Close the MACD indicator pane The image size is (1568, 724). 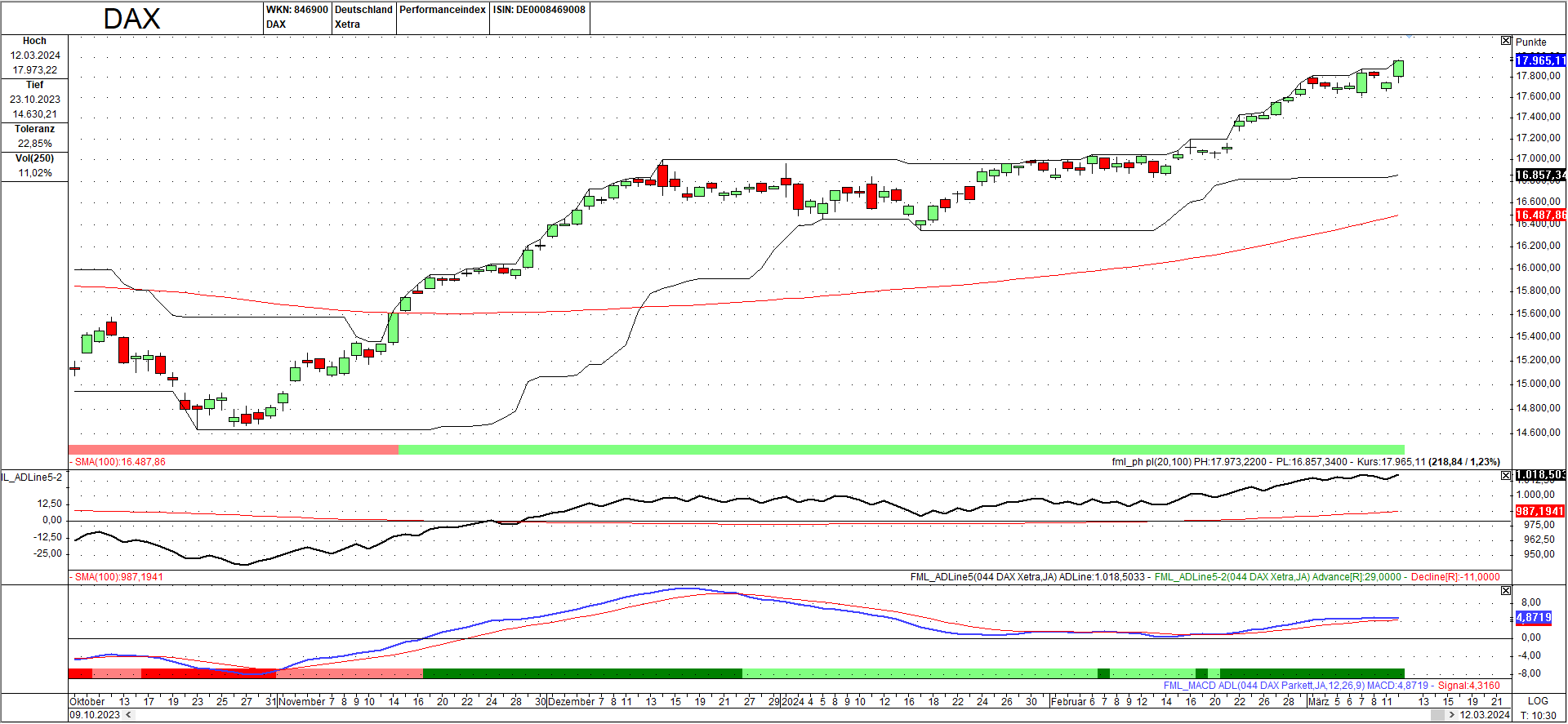1506,591
